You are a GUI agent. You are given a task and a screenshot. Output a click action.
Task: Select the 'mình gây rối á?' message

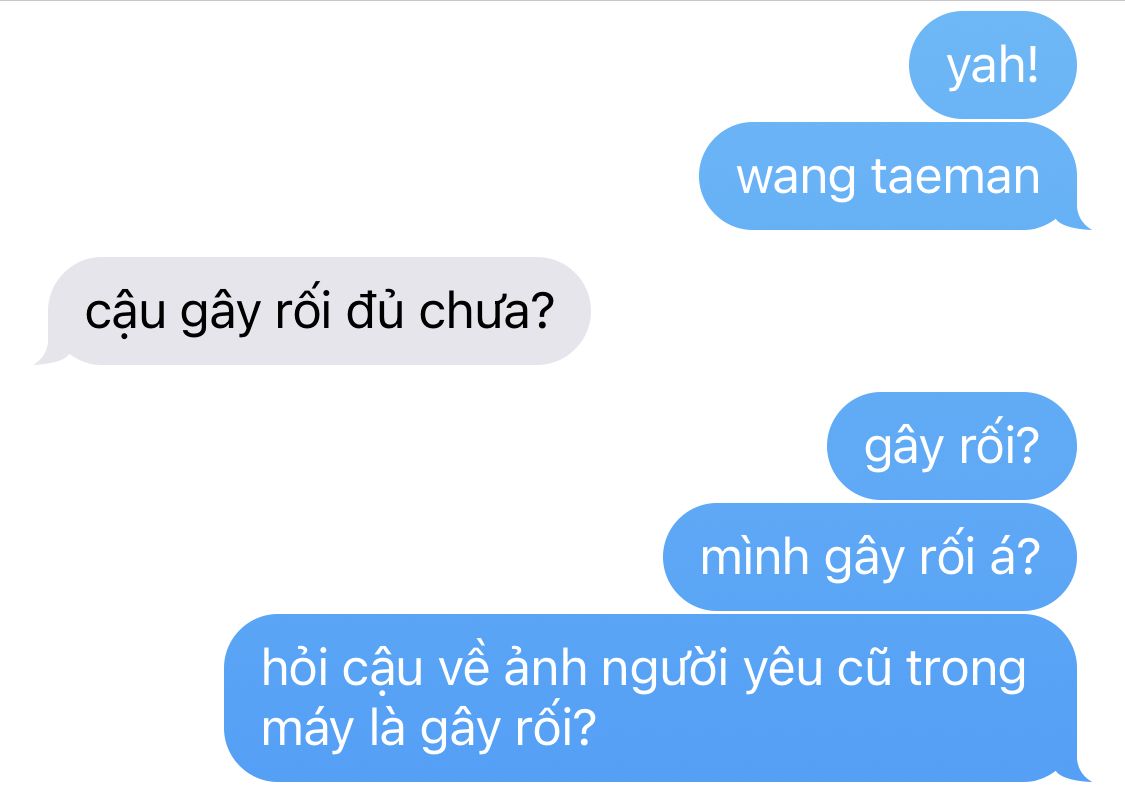pyautogui.click(x=870, y=557)
